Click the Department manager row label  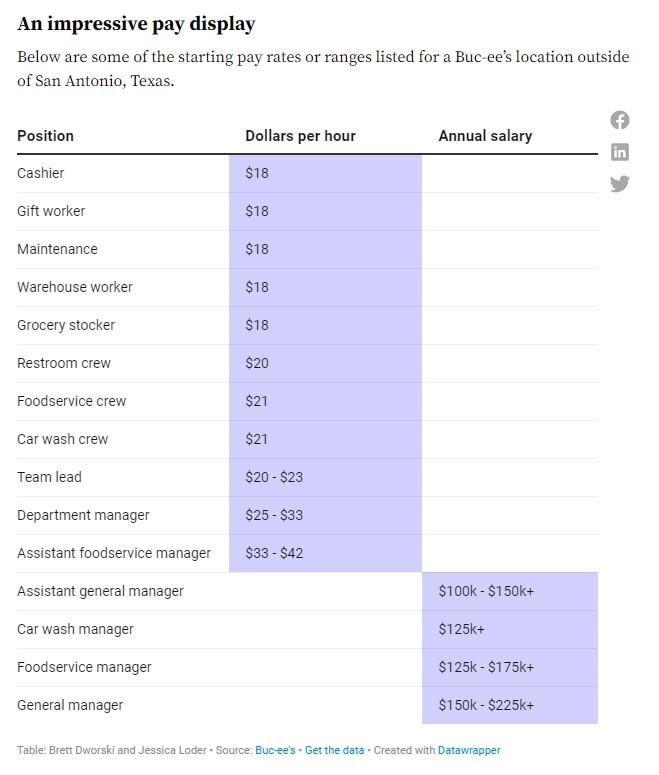coord(83,515)
